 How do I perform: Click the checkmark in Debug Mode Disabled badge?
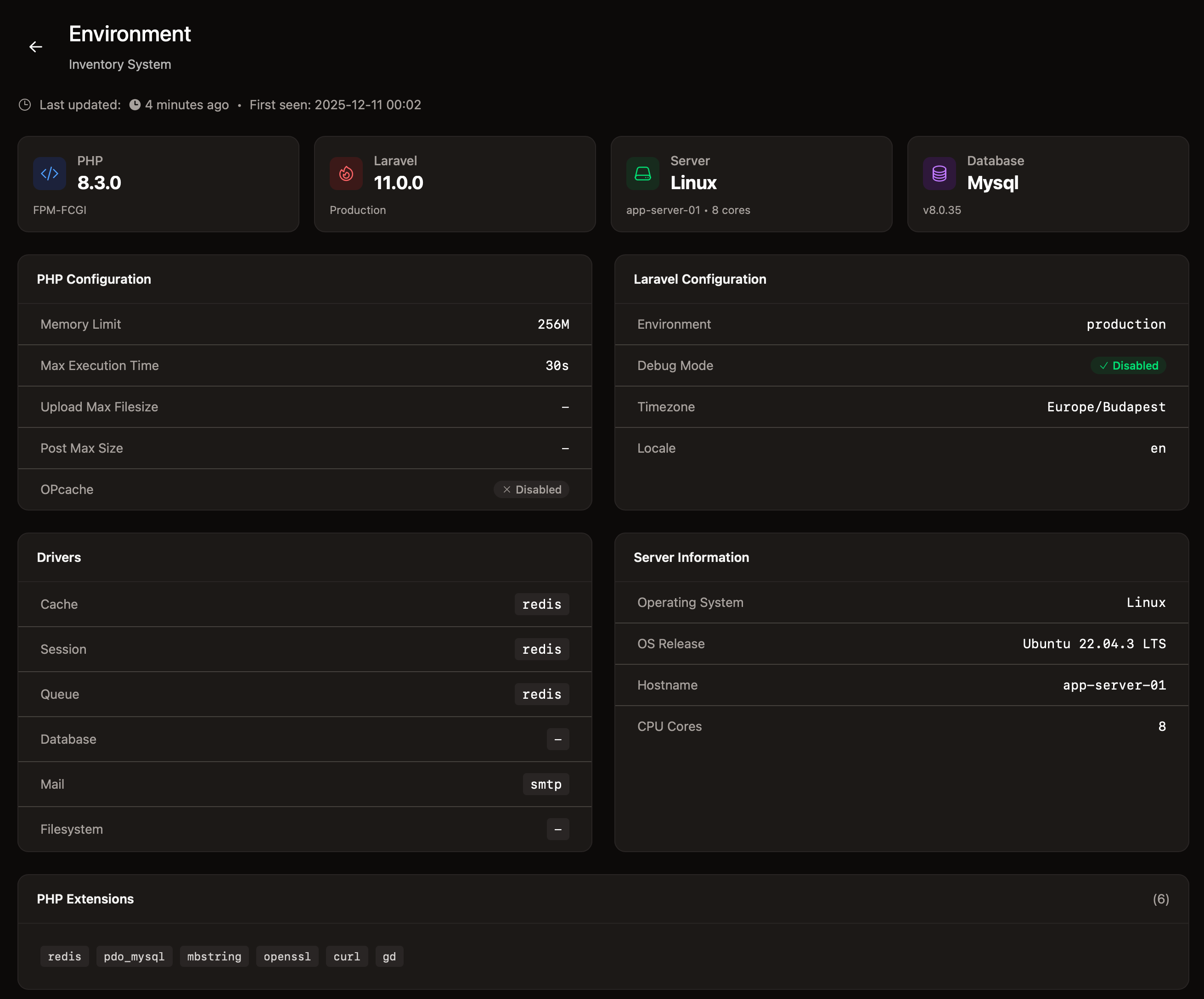click(1104, 365)
